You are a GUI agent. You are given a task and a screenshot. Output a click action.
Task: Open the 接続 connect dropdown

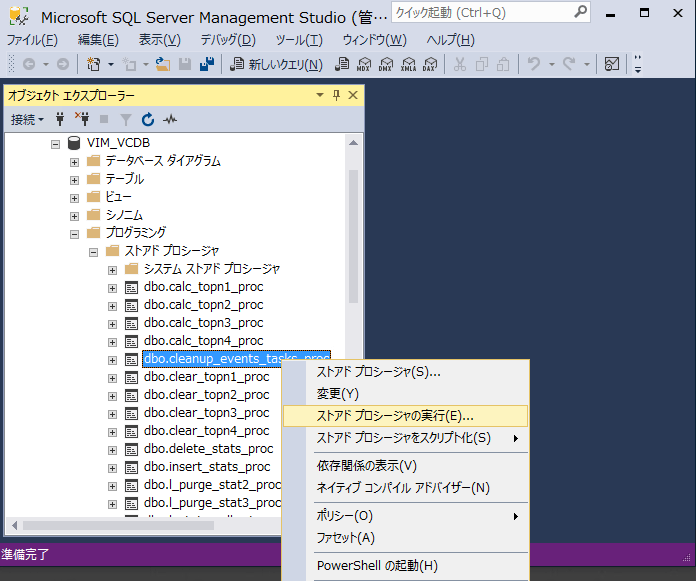coord(27,119)
